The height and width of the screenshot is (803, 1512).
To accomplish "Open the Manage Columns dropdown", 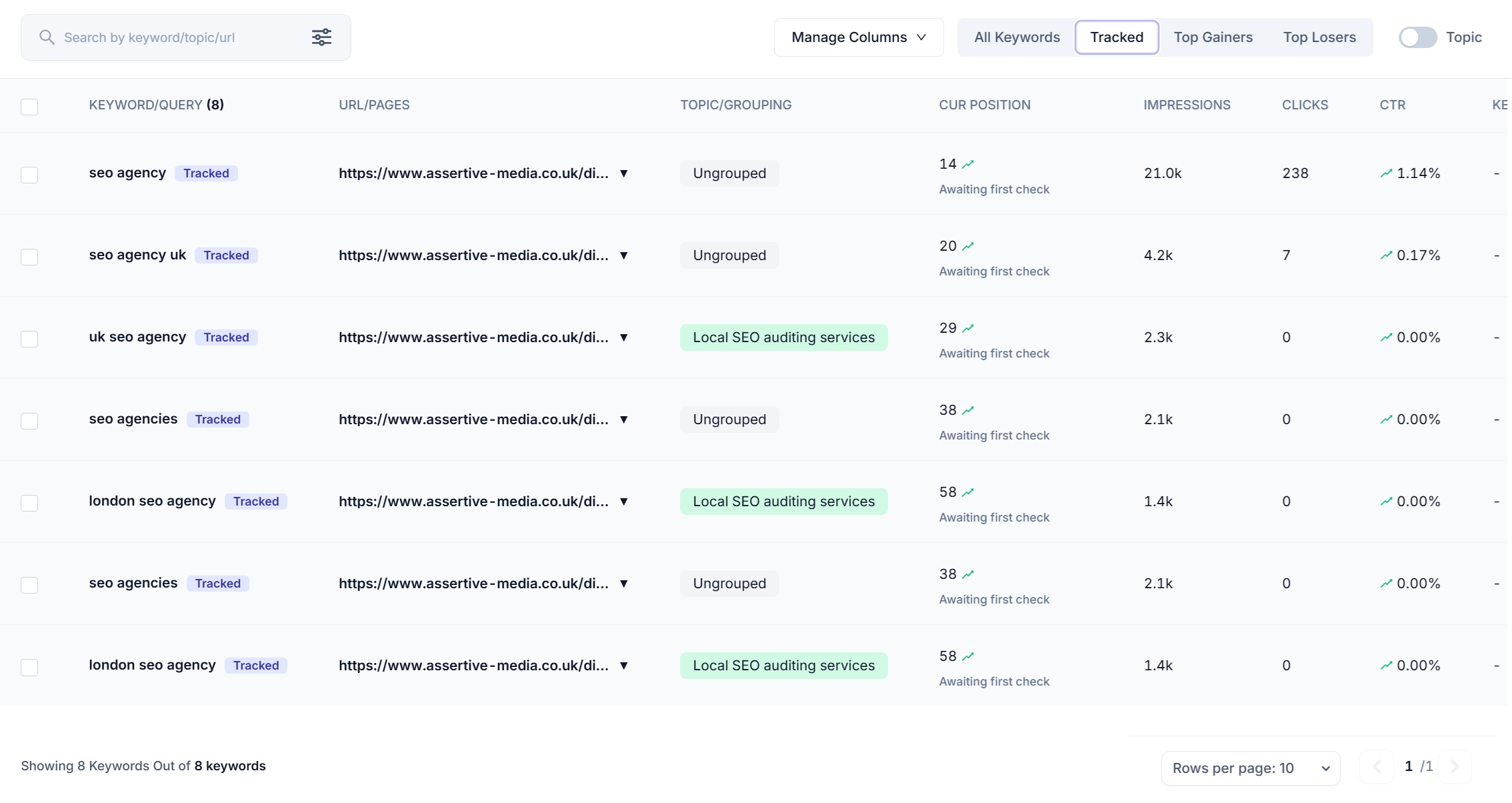I will [x=859, y=37].
